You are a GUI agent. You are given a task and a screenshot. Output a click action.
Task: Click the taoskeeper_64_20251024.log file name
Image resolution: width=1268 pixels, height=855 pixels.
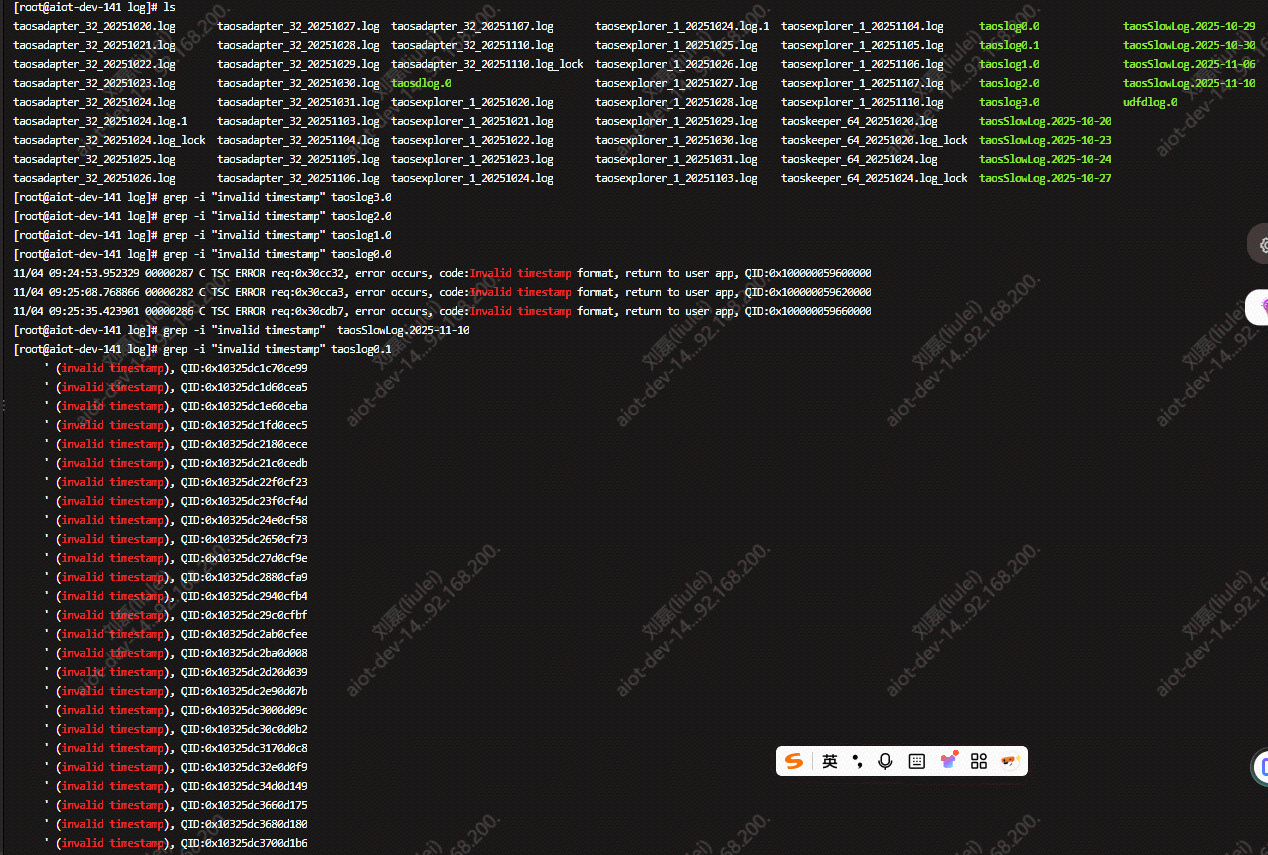coord(859,159)
